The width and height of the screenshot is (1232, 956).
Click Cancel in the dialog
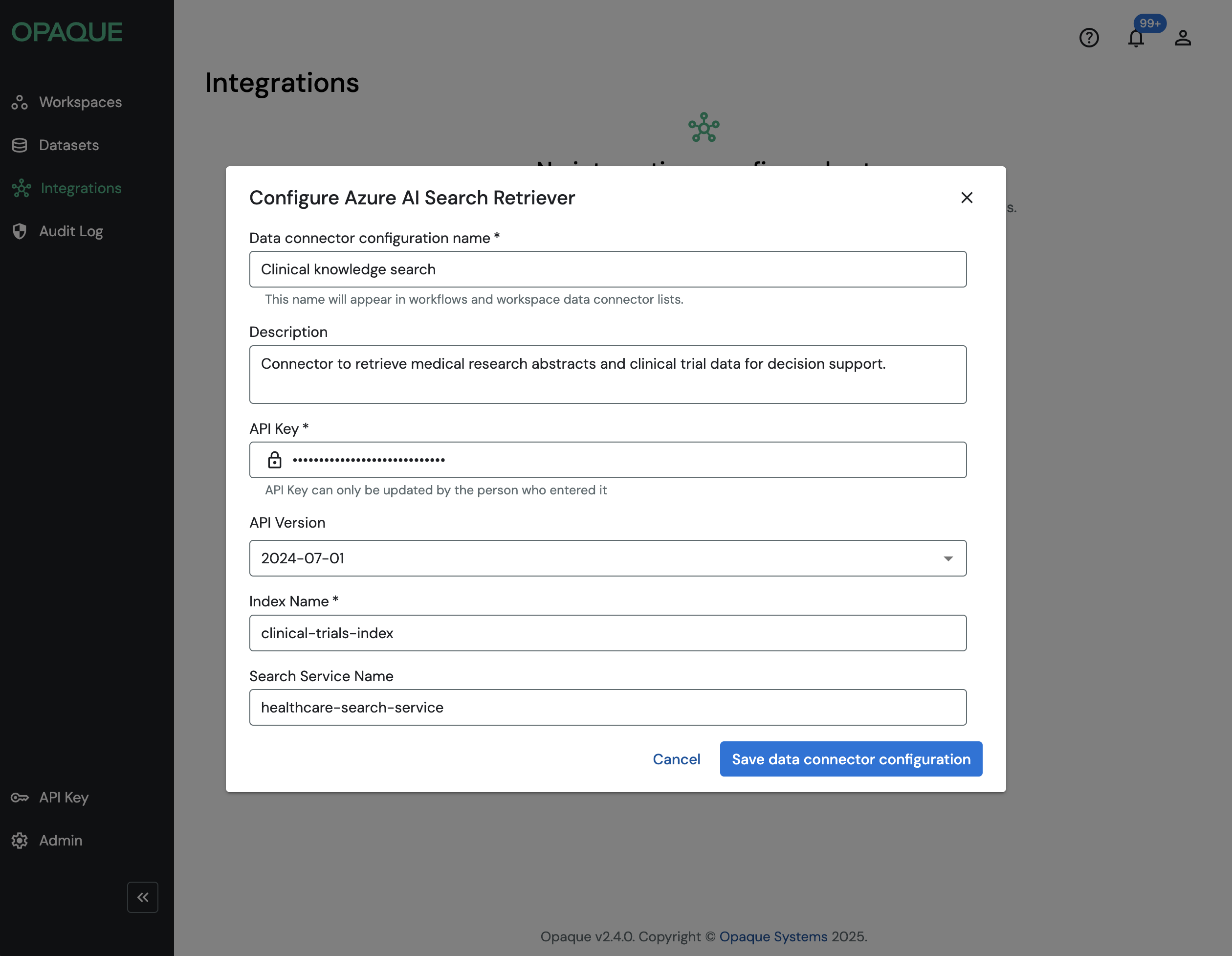tap(676, 759)
